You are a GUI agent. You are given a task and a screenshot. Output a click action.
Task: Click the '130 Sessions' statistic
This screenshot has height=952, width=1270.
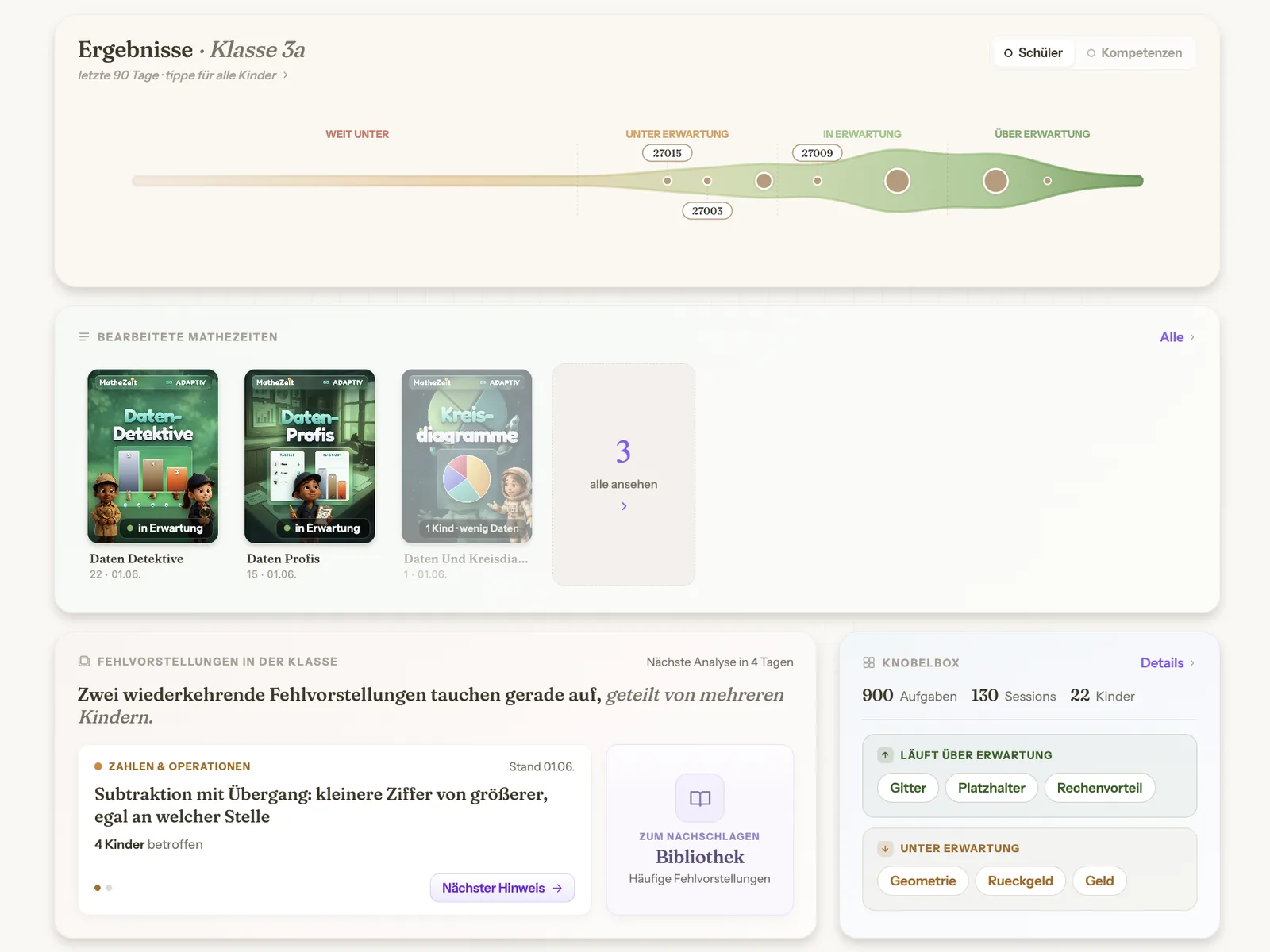[1014, 696]
